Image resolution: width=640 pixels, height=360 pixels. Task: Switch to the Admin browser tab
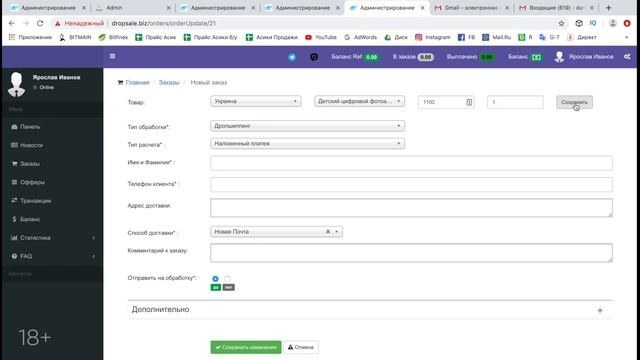133,8
